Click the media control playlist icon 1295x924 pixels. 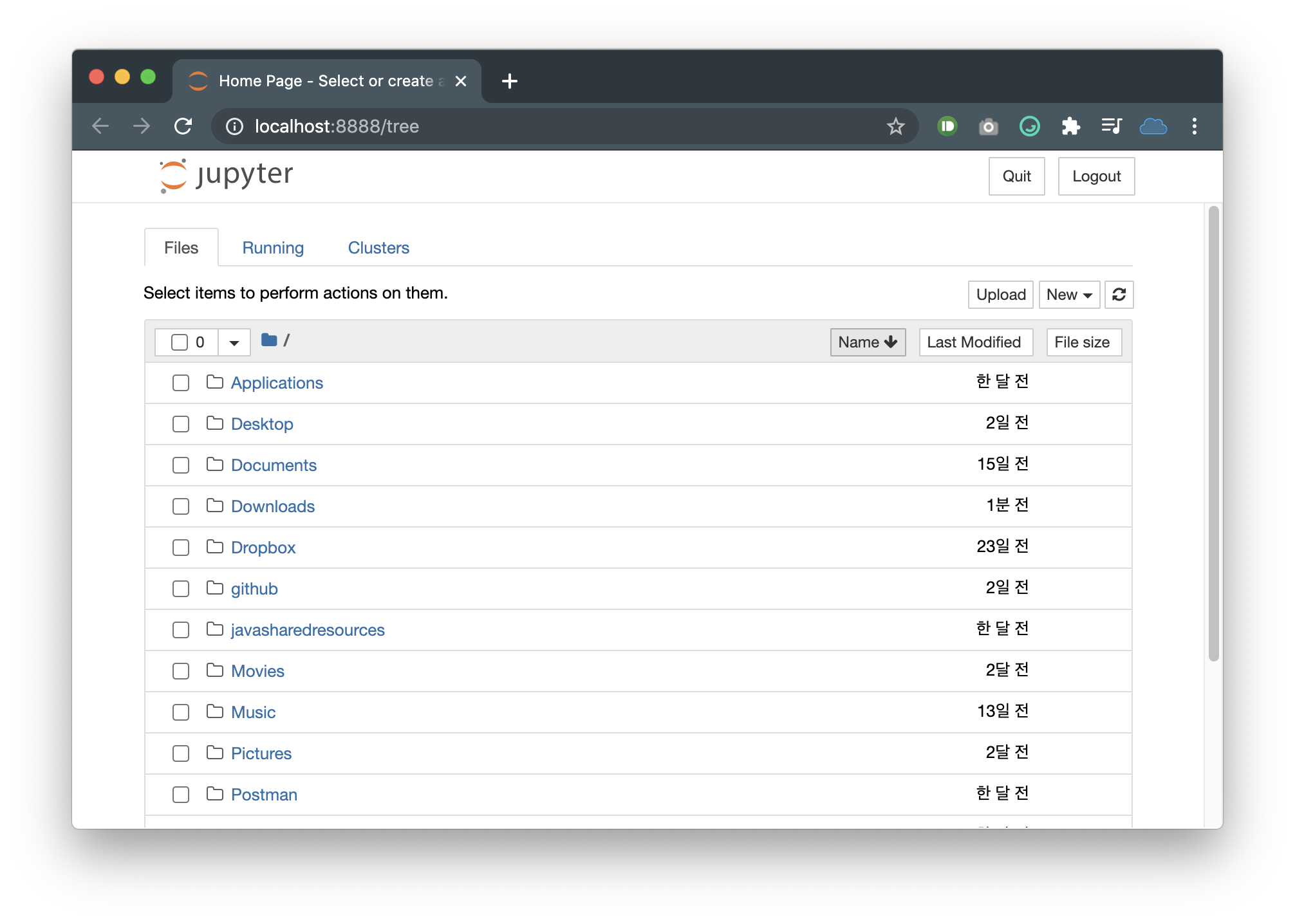1112,126
